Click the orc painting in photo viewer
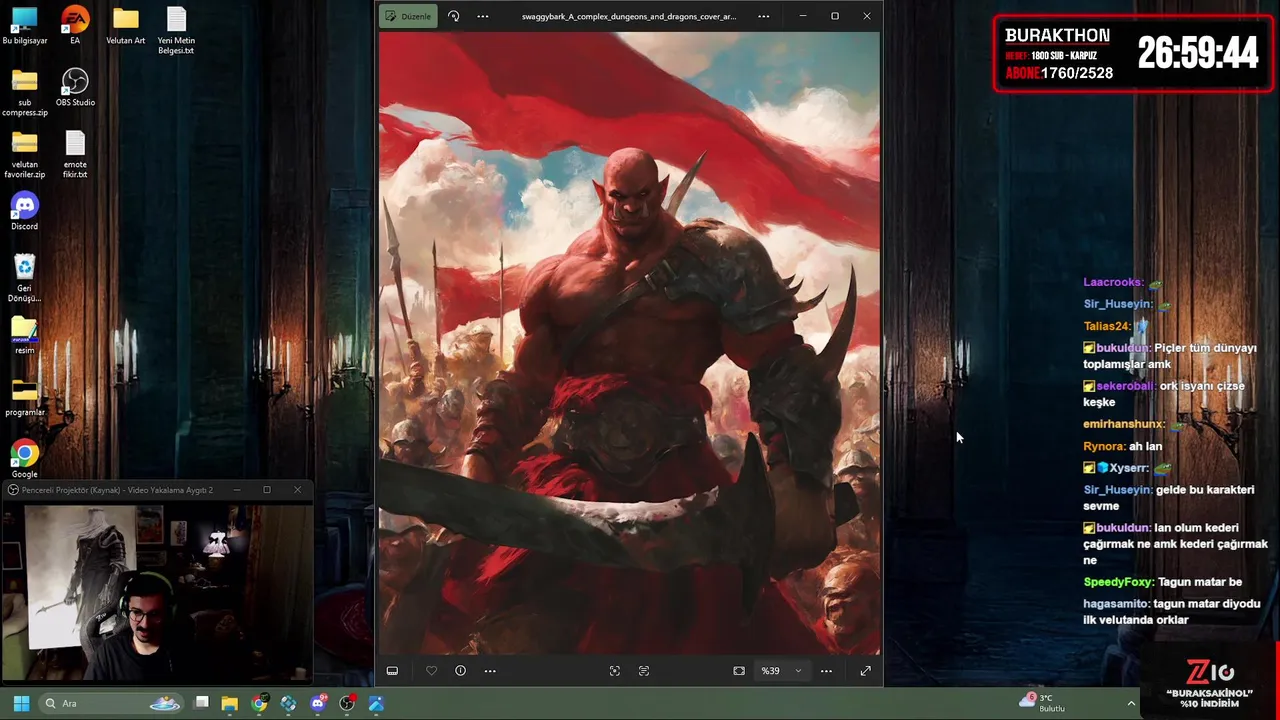The image size is (1280, 720). click(629, 343)
